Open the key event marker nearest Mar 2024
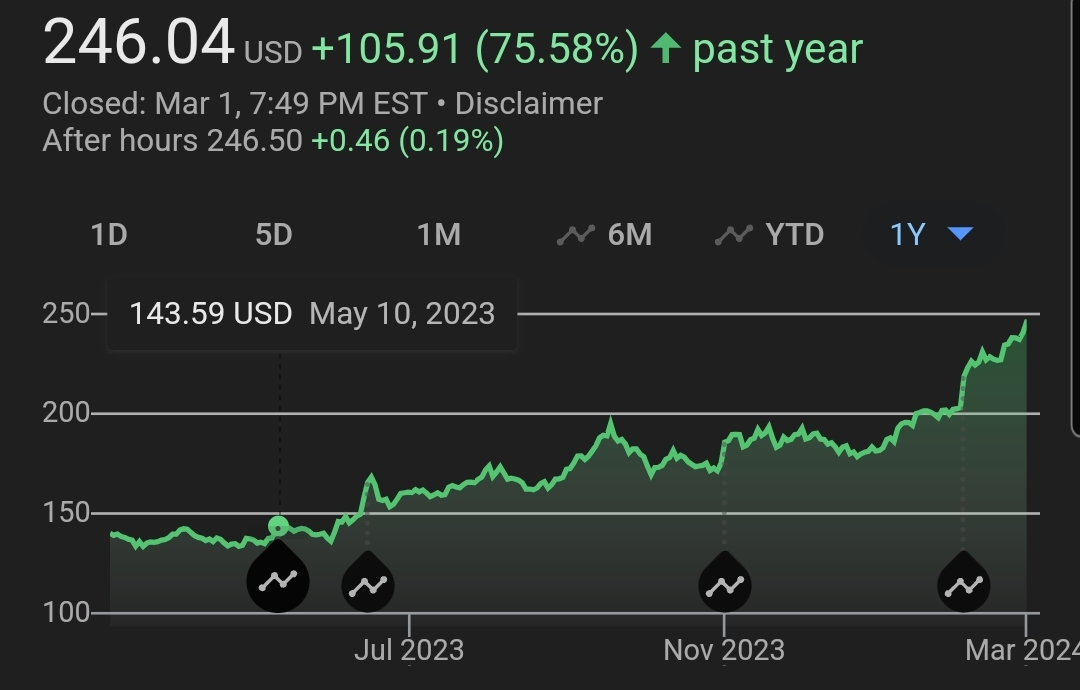 point(963,583)
